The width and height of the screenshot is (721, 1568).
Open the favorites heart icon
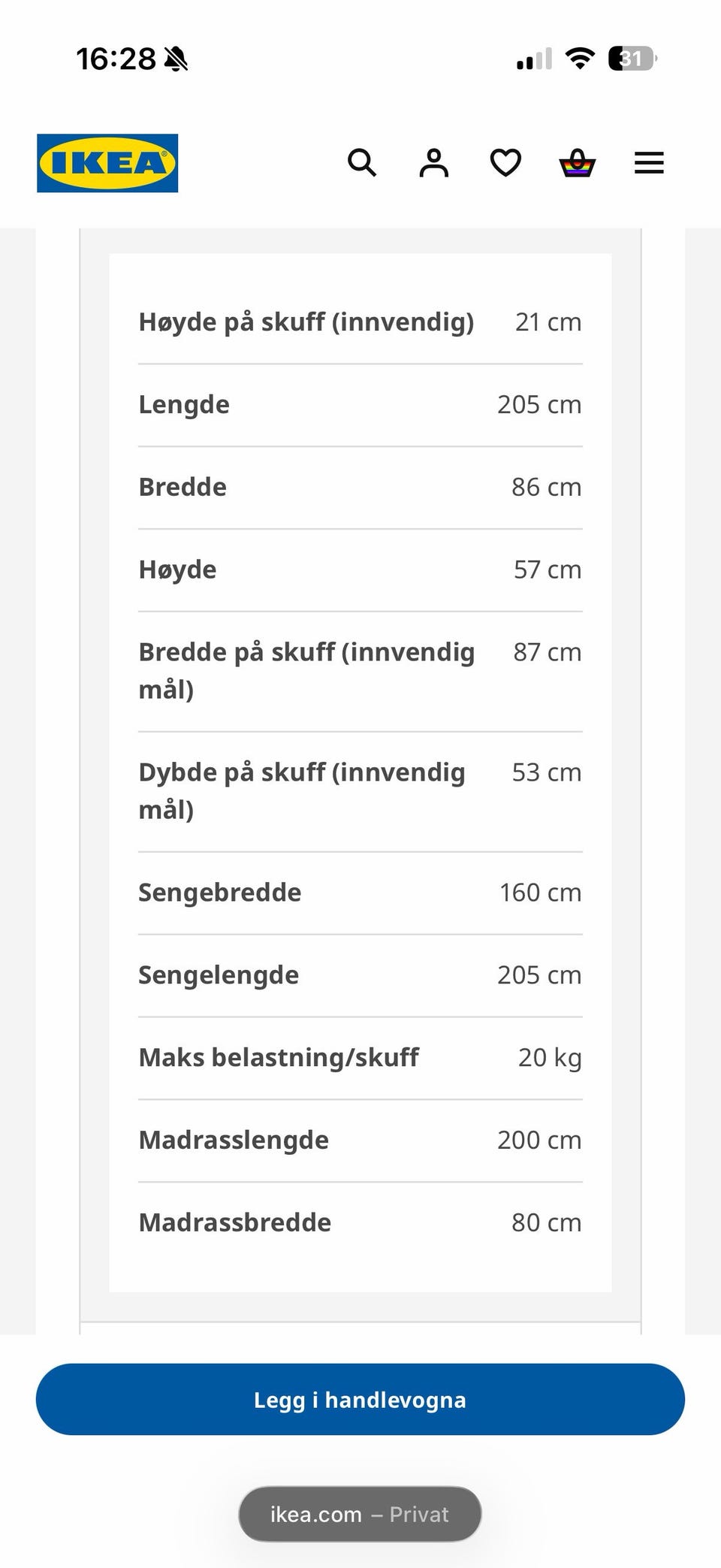[505, 162]
